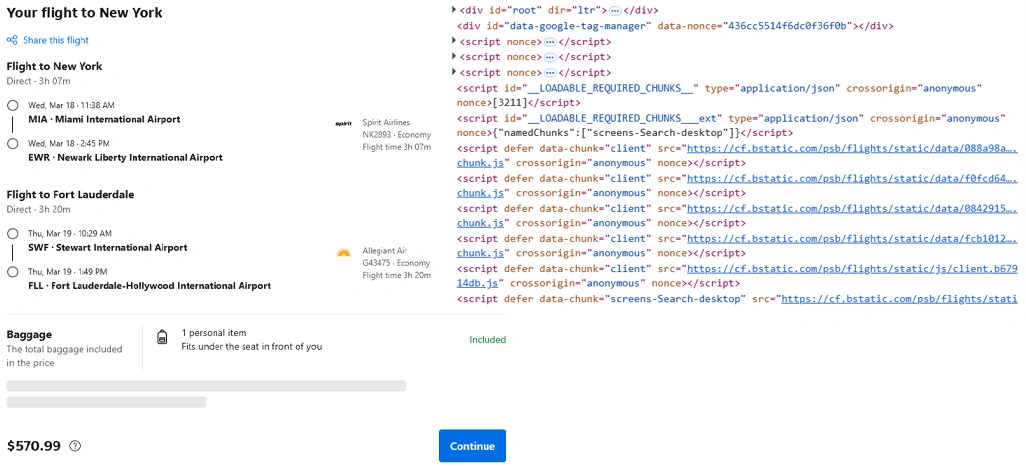This screenshot has height=466, width=1026.
Task: Expand the second script nonce node
Action: pyautogui.click(x=453, y=57)
